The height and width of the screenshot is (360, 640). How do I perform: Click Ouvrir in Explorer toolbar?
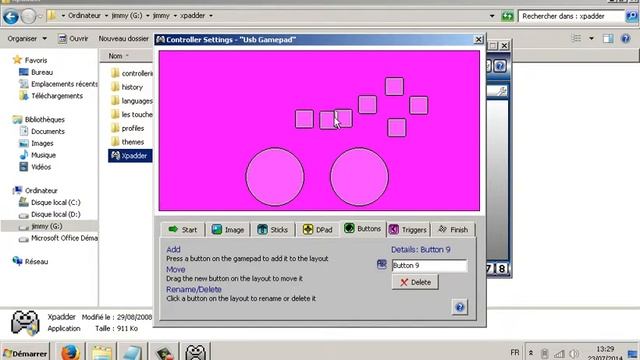pos(73,38)
